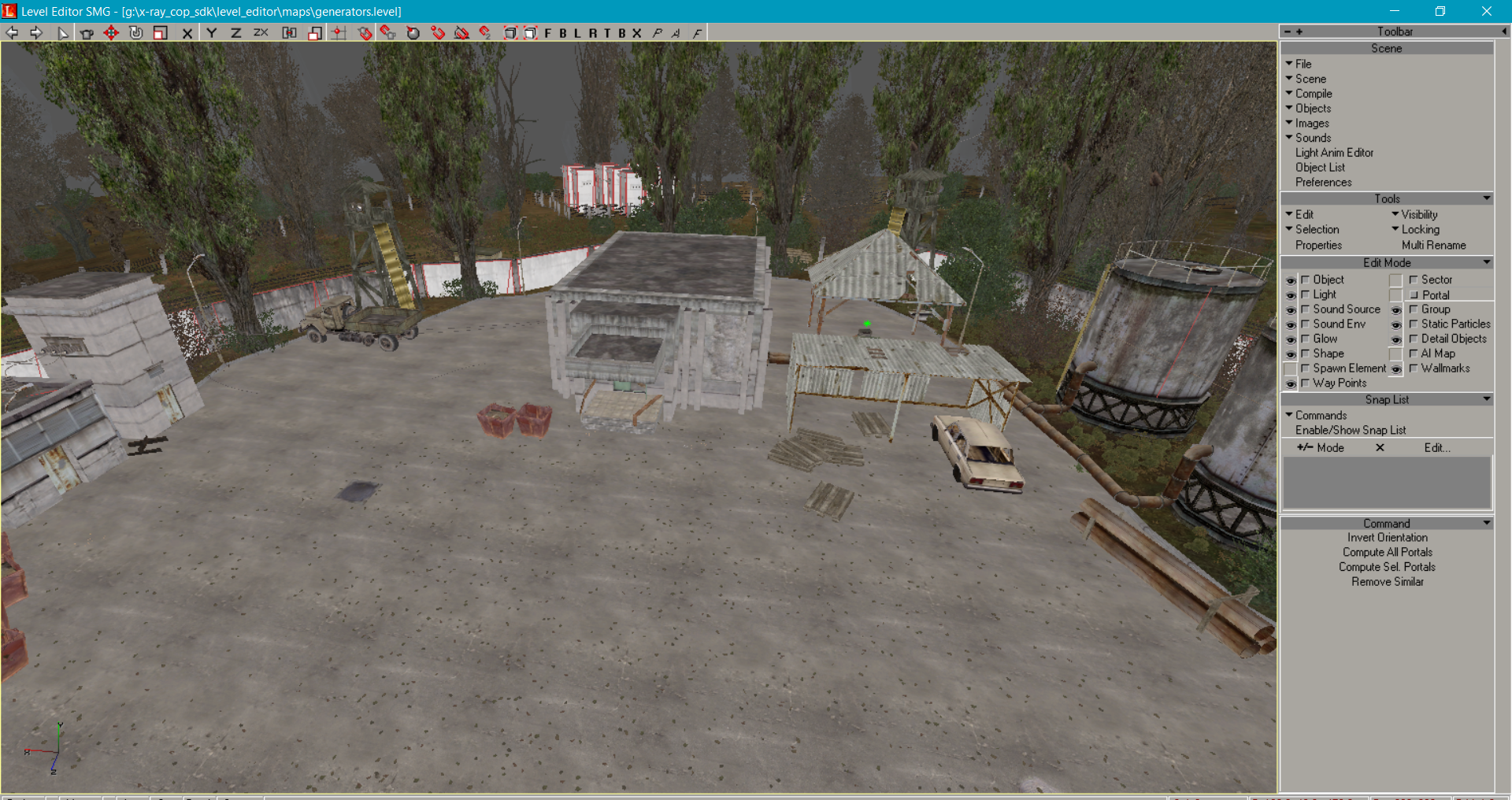Enable AI Map edit mode checkbox
Image resolution: width=1512 pixels, height=800 pixels.
(x=1414, y=354)
